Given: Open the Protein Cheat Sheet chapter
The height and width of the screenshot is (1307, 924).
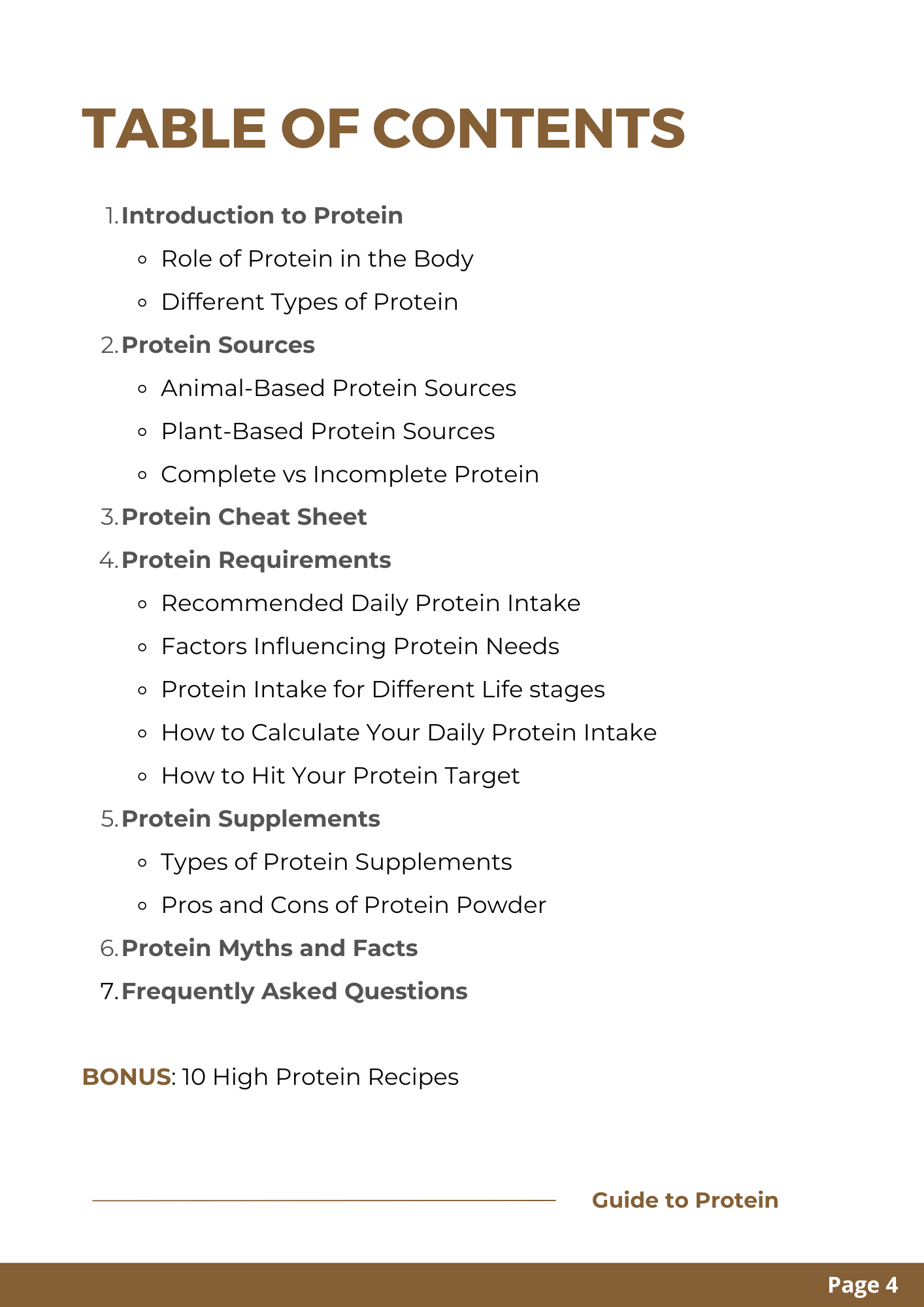Looking at the screenshot, I should coord(244,517).
